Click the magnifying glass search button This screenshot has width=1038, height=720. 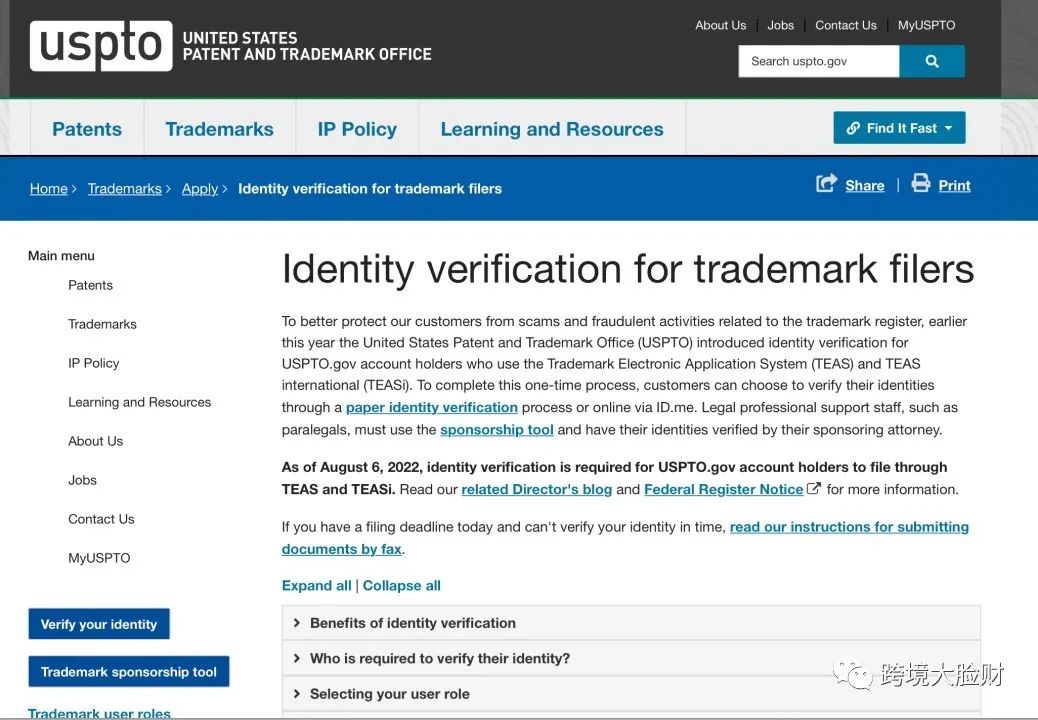(932, 61)
